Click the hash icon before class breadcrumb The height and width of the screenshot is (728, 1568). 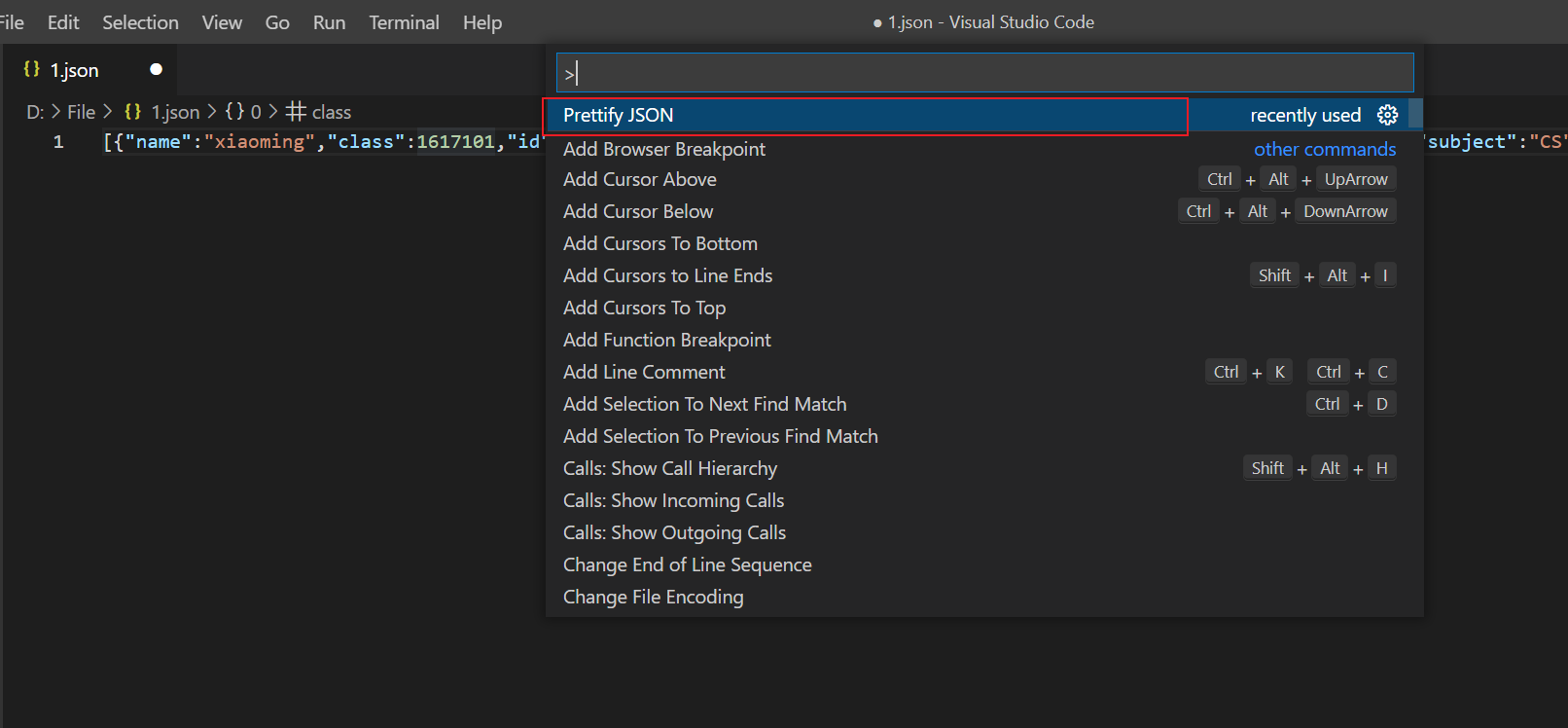[x=296, y=111]
